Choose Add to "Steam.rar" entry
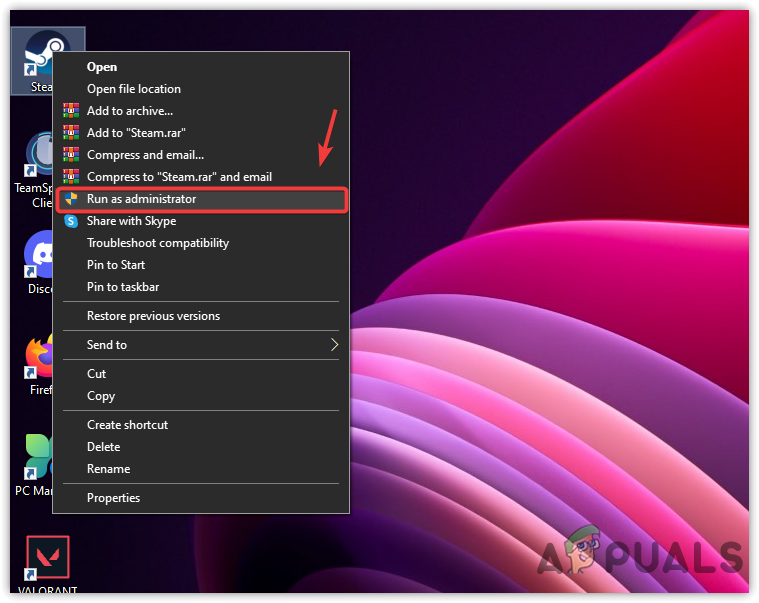Screen dimensions: 759x603 tap(201, 133)
